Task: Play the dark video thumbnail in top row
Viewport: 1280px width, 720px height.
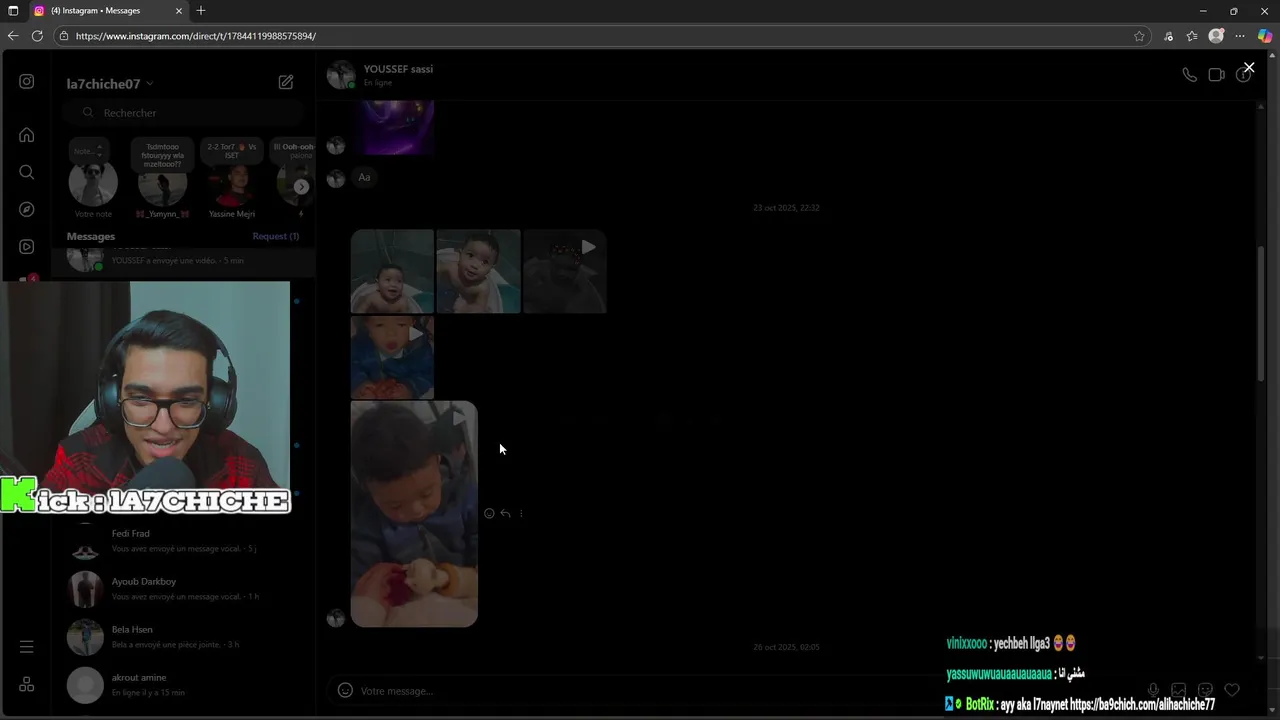Action: click(x=565, y=271)
